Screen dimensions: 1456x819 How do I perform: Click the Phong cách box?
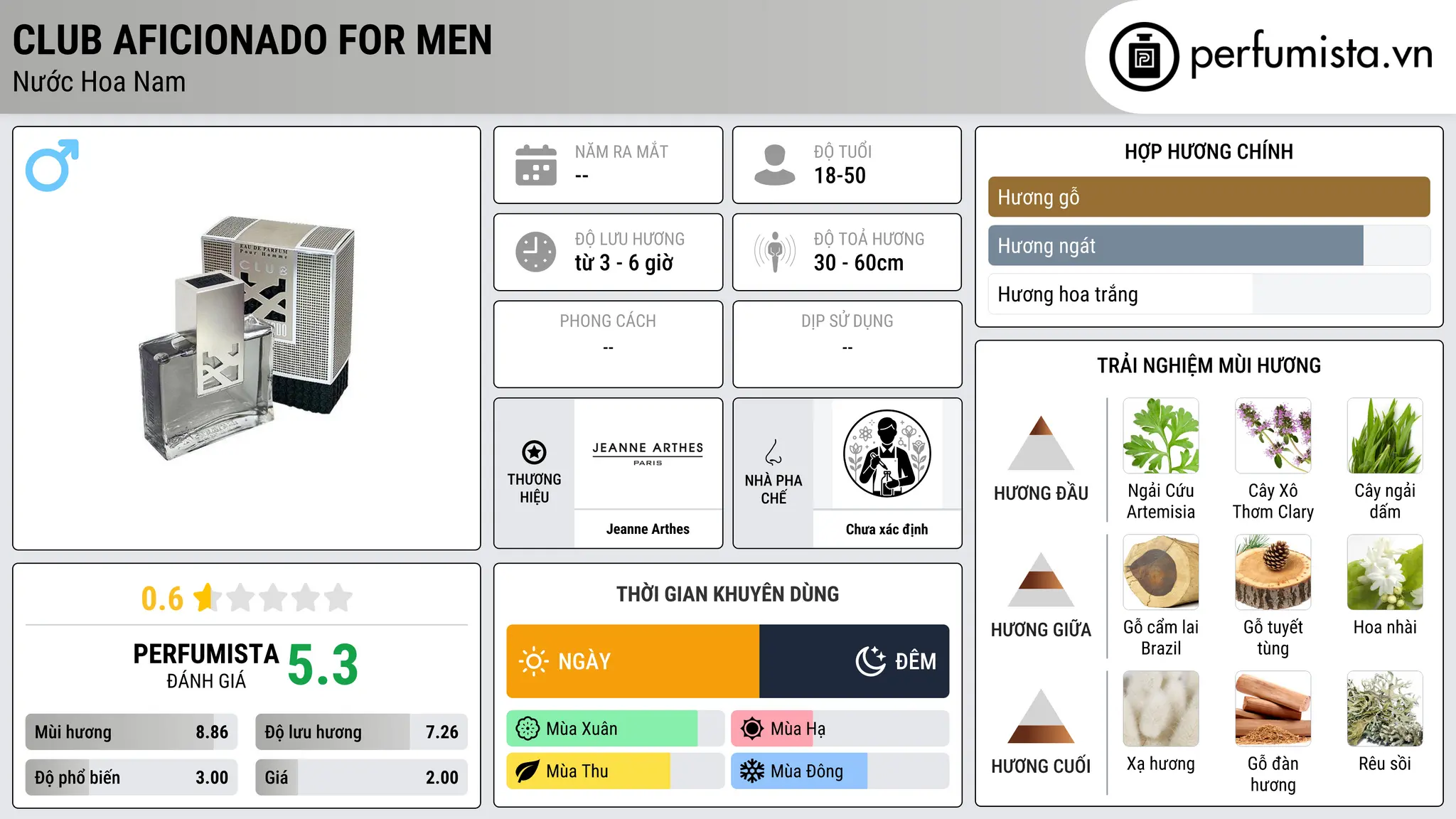[608, 344]
